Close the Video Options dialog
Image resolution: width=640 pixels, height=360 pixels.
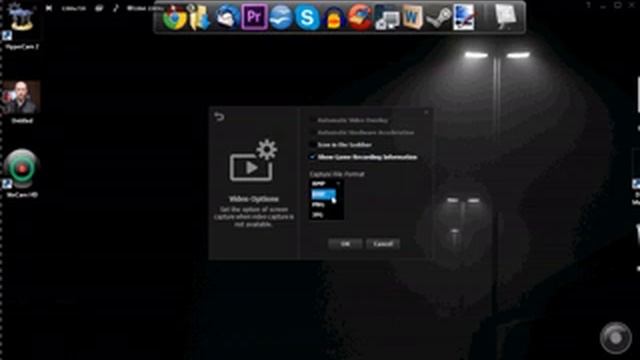tap(426, 112)
